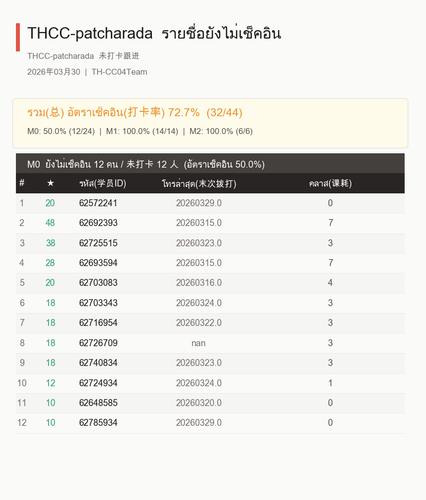Screen dimensions: 426x500
Task: Click the 'คลาส(课耗)' column header
Action: (x=330, y=183)
